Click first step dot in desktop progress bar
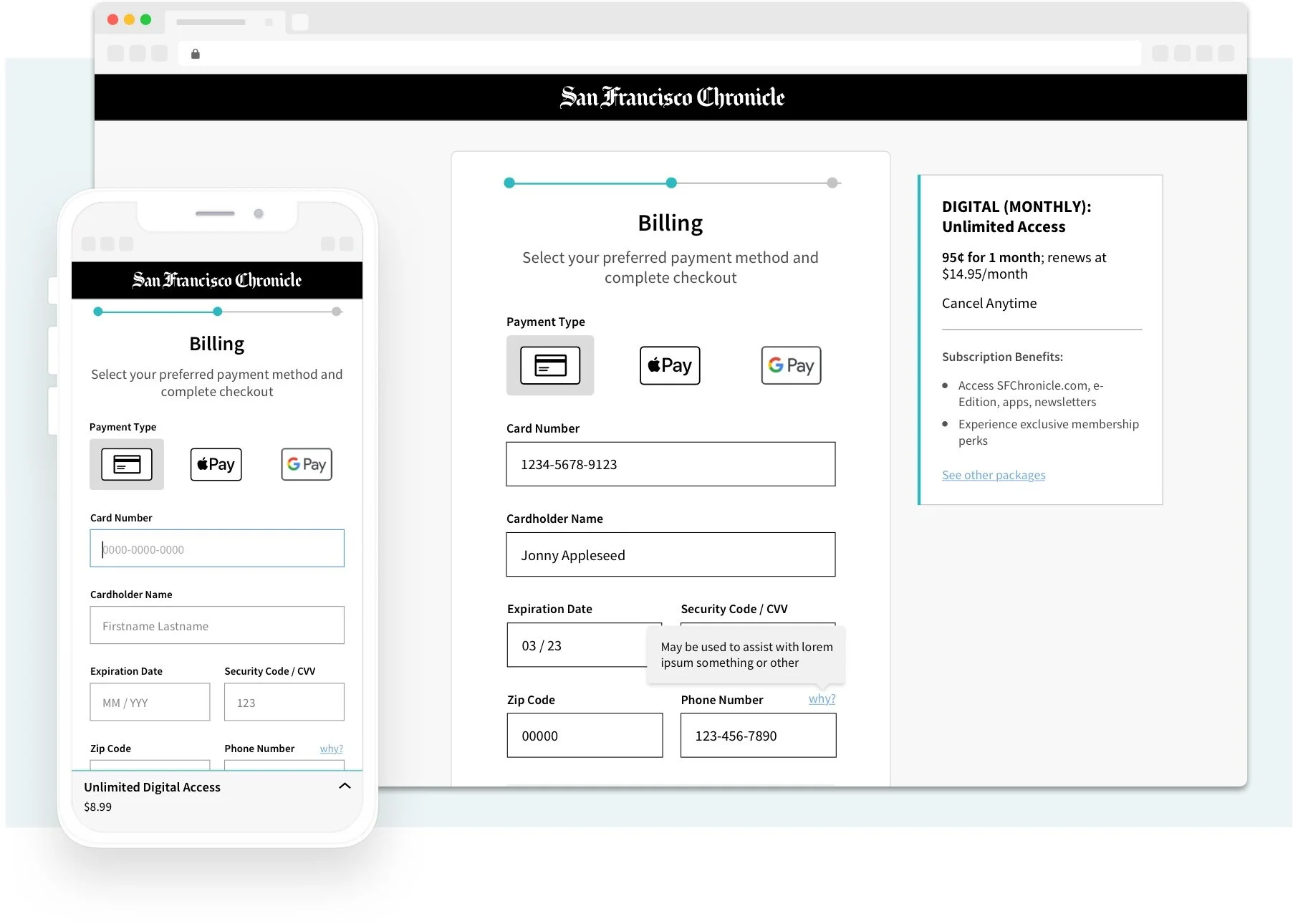 pos(509,183)
